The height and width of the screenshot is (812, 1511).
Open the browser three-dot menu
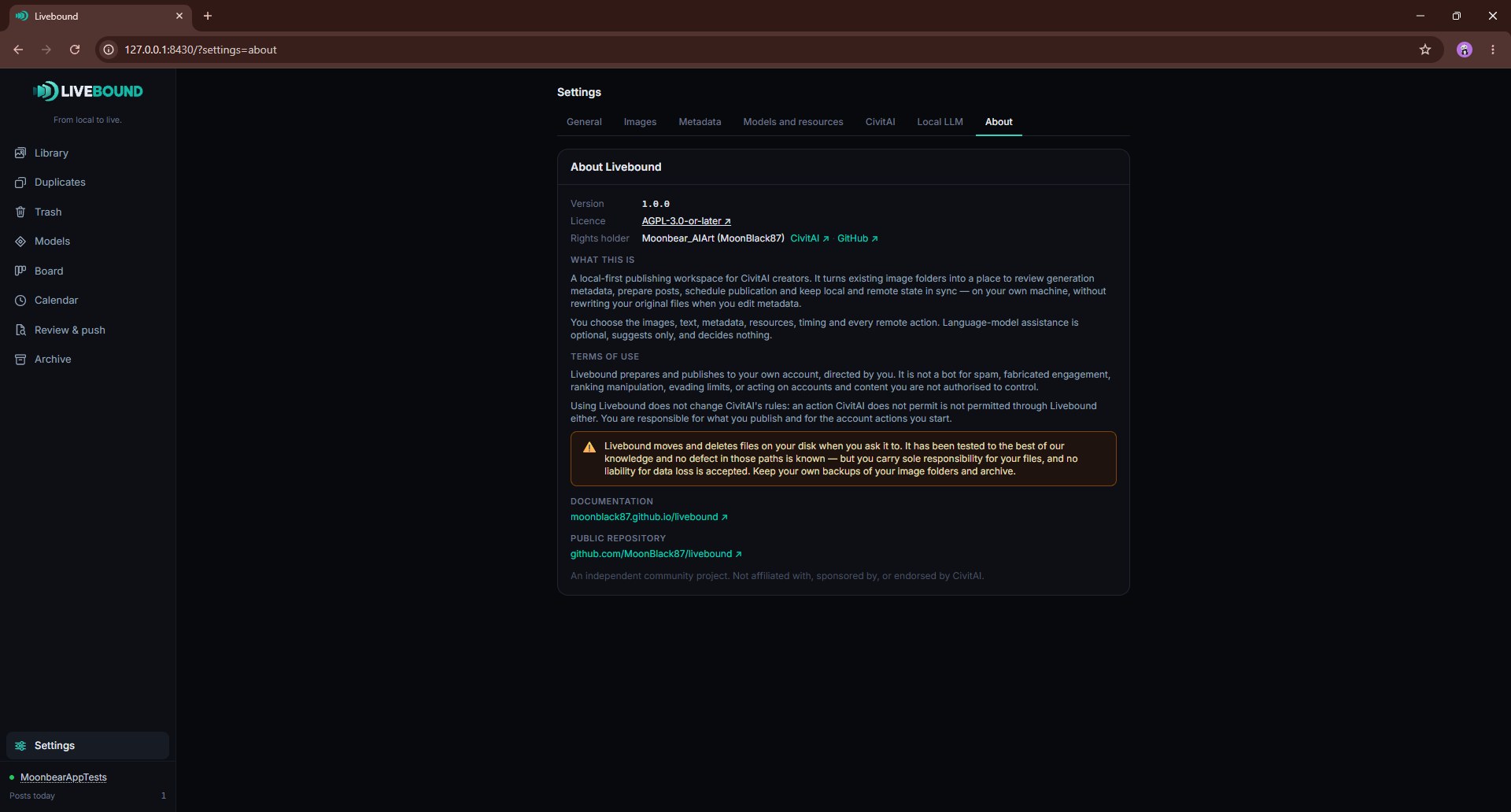pos(1493,50)
